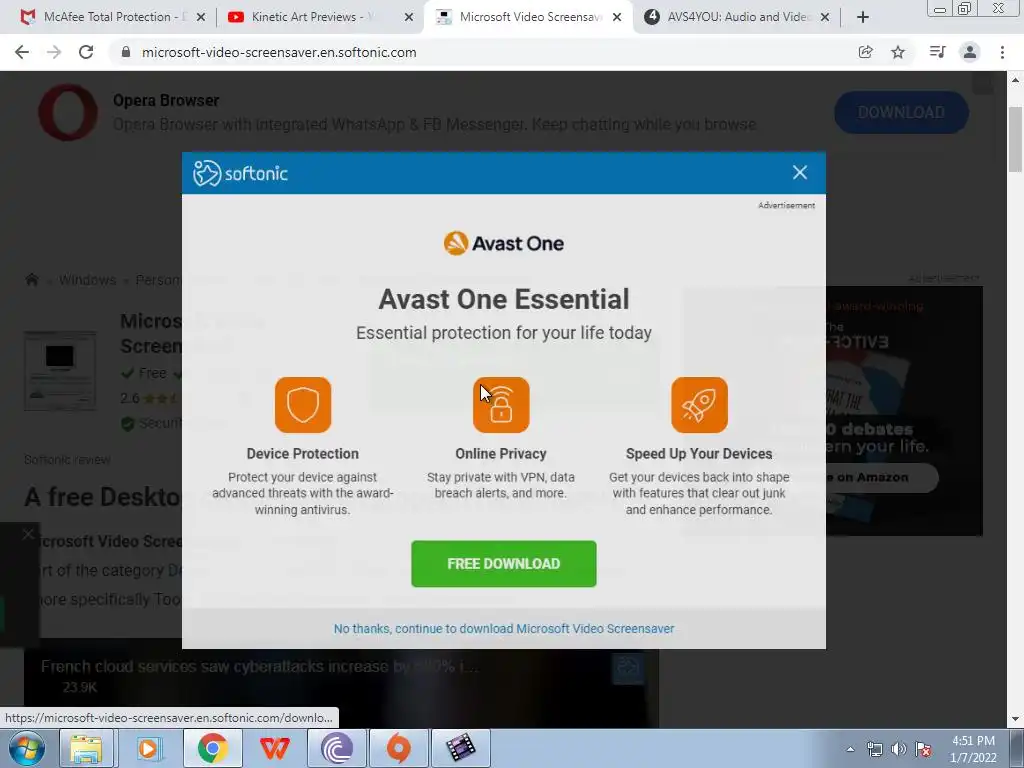This screenshot has width=1024, height=768.
Task: Open the orange circular taskbar app
Action: [x=398, y=748]
